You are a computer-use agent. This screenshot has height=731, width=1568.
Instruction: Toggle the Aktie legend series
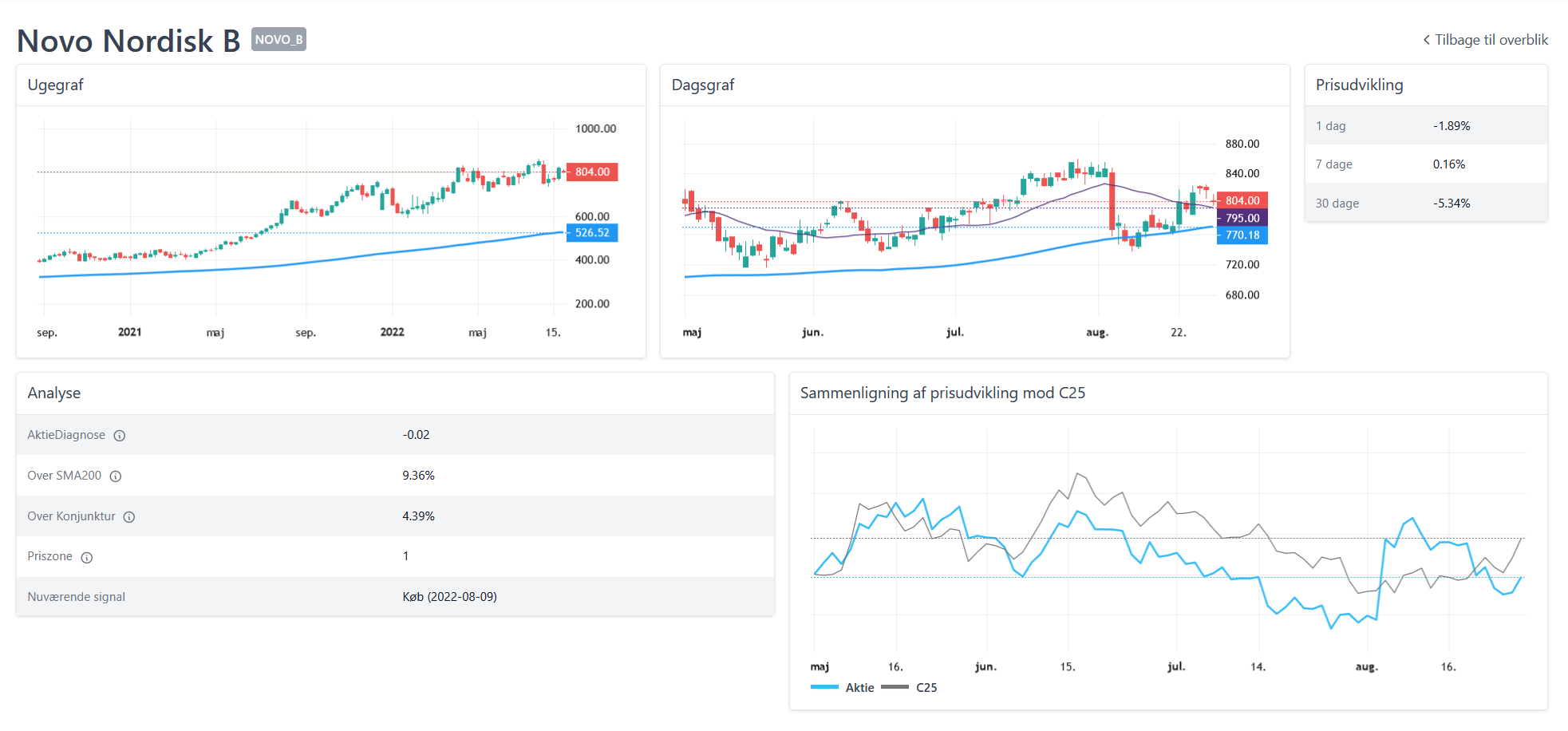(843, 688)
